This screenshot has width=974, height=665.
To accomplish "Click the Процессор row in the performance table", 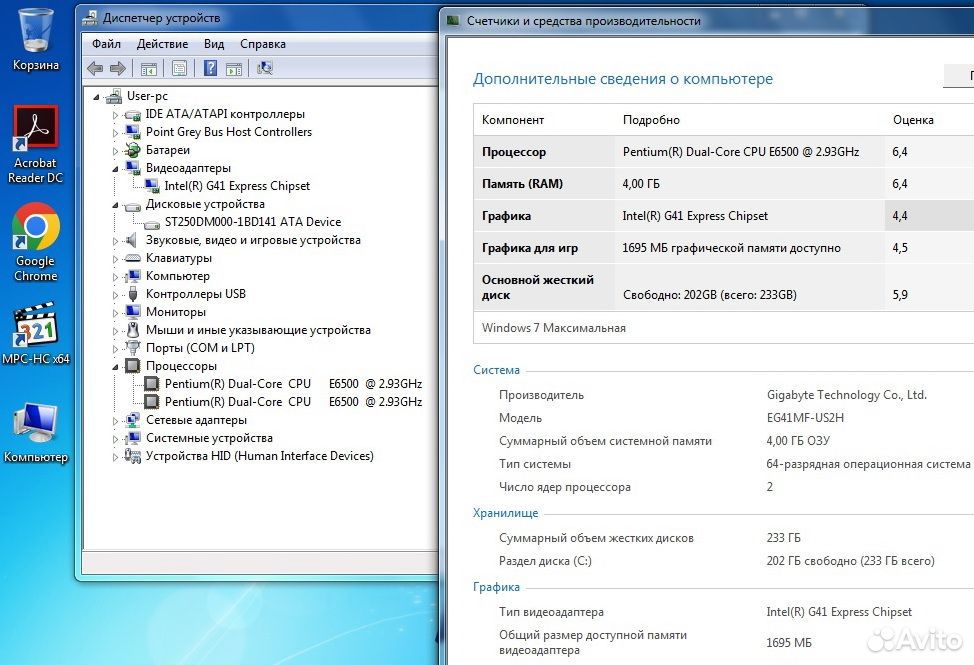I will (x=723, y=152).
